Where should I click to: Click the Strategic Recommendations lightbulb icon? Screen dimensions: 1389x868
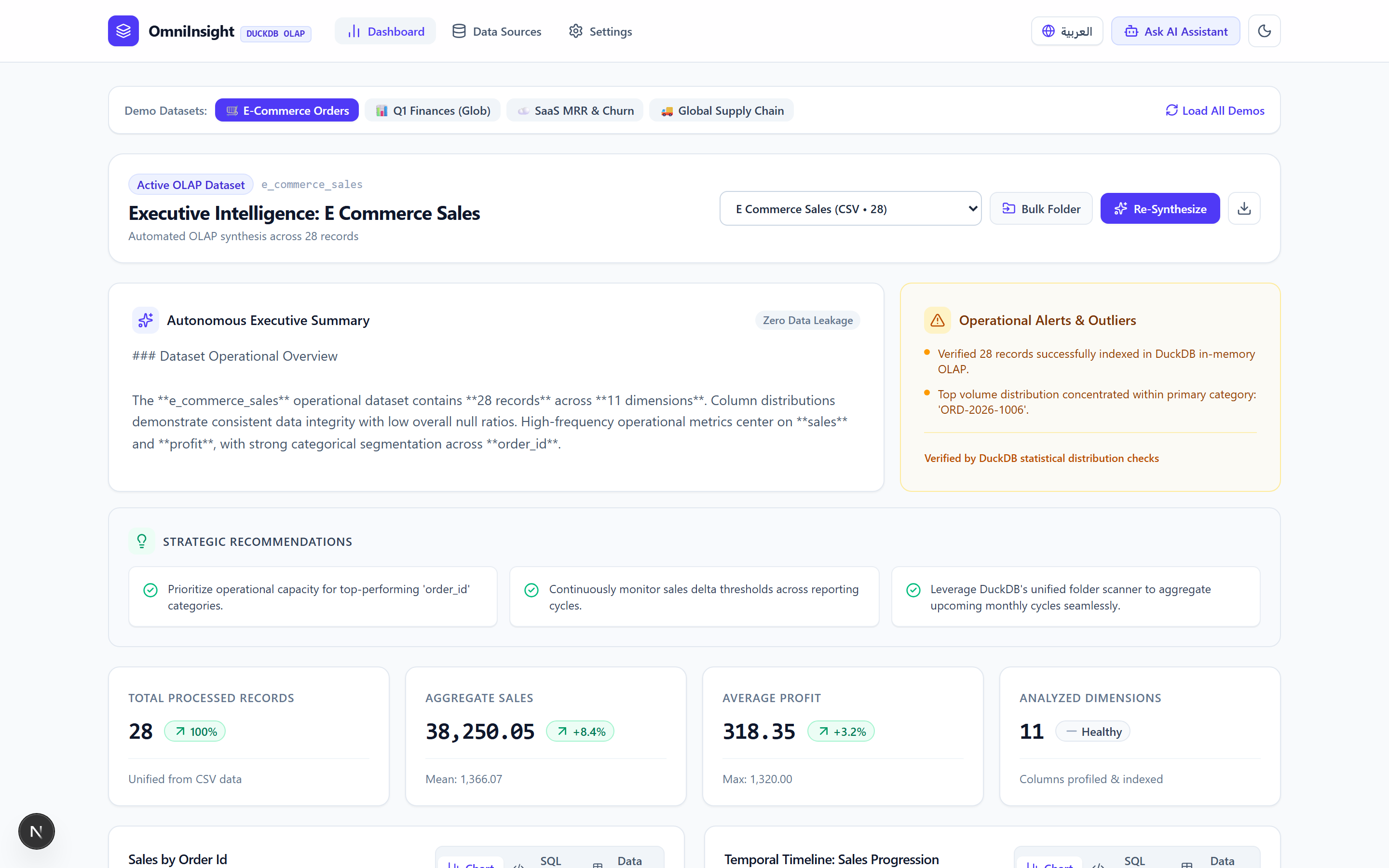pos(142,541)
